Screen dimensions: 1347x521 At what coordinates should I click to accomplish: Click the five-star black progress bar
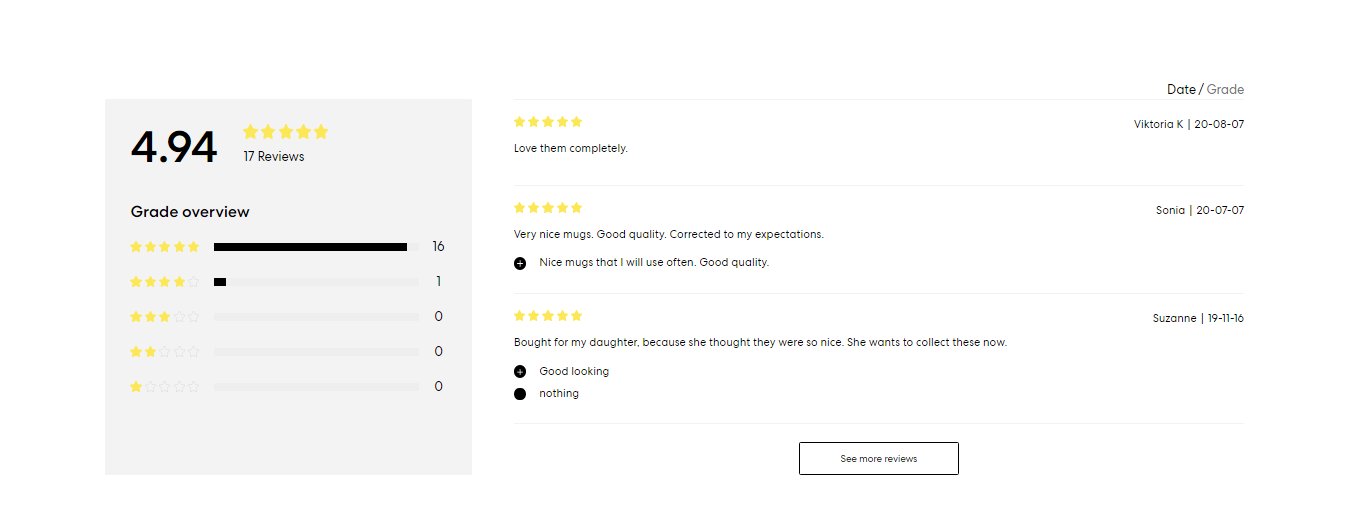(x=310, y=247)
